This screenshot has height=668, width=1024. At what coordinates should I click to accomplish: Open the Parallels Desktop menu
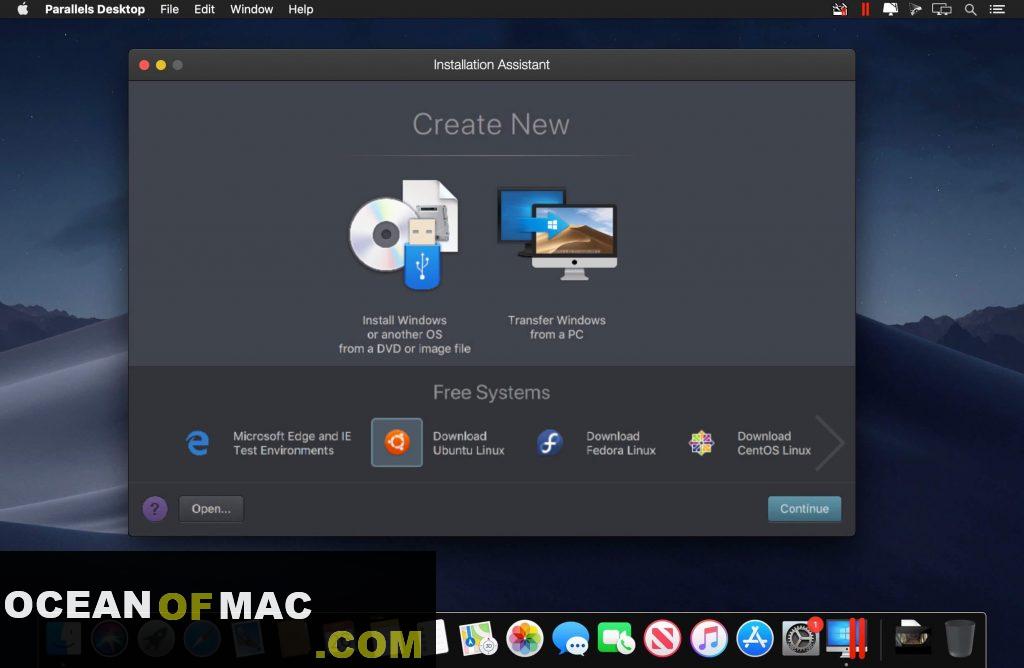coord(95,9)
